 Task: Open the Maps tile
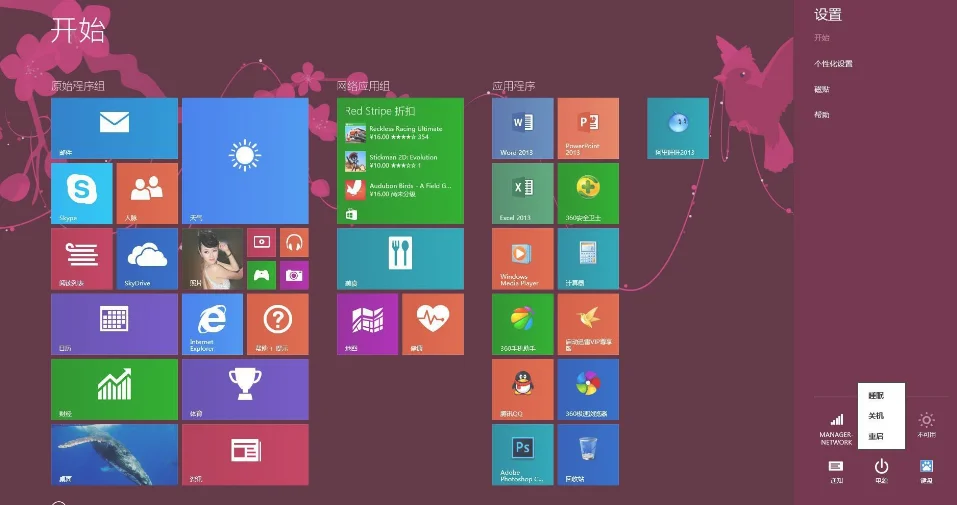(x=367, y=324)
